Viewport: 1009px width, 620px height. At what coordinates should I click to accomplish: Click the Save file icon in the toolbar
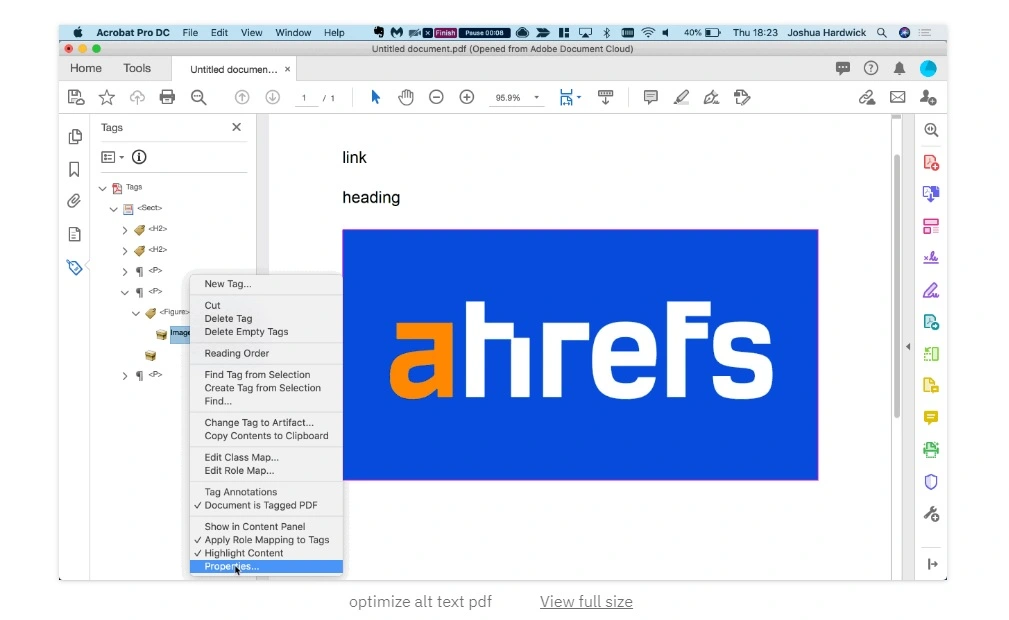(x=76, y=97)
